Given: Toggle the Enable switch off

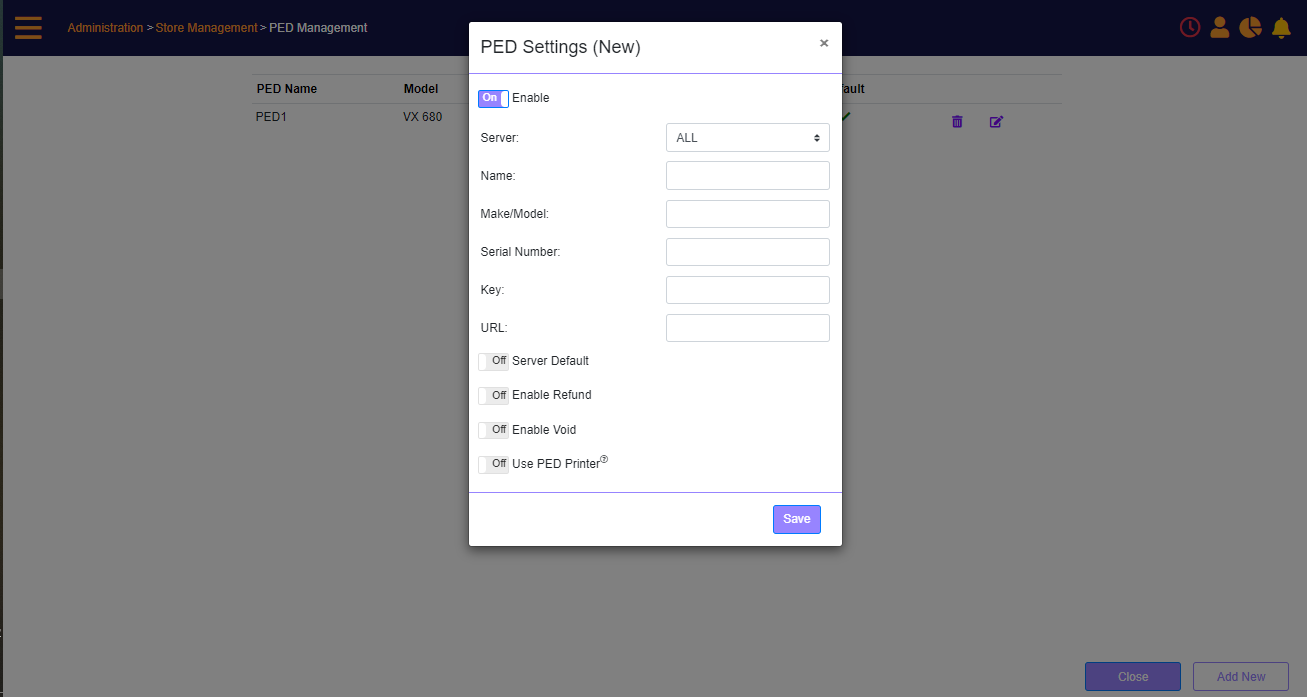Looking at the screenshot, I should pos(493,98).
